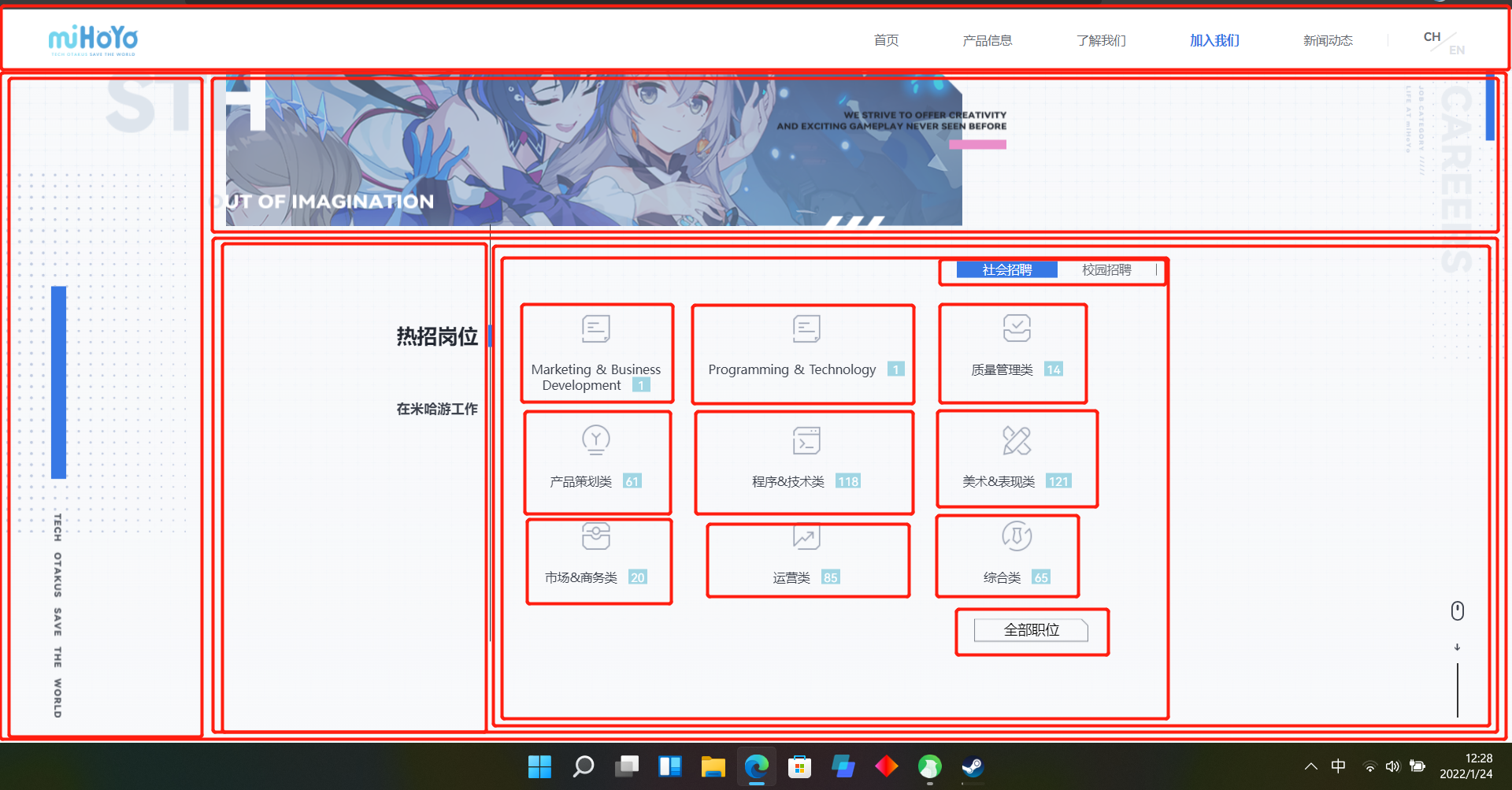Click the 美术&表现类 pencil icon
Viewport: 1512px width, 790px height.
[1017, 440]
